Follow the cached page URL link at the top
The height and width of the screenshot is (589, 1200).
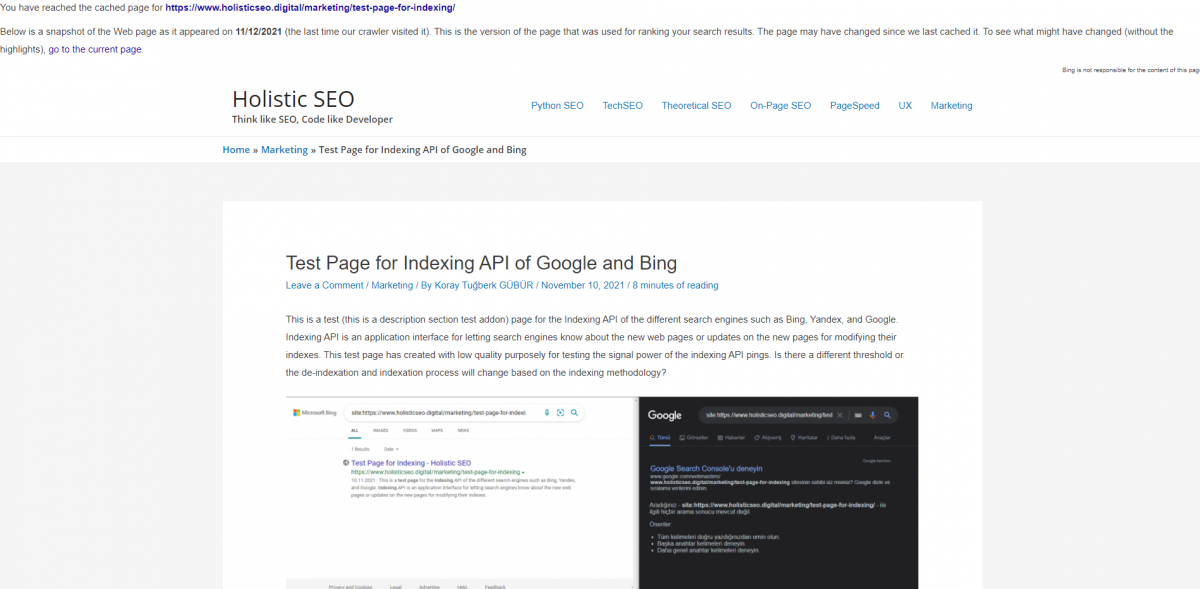(310, 8)
